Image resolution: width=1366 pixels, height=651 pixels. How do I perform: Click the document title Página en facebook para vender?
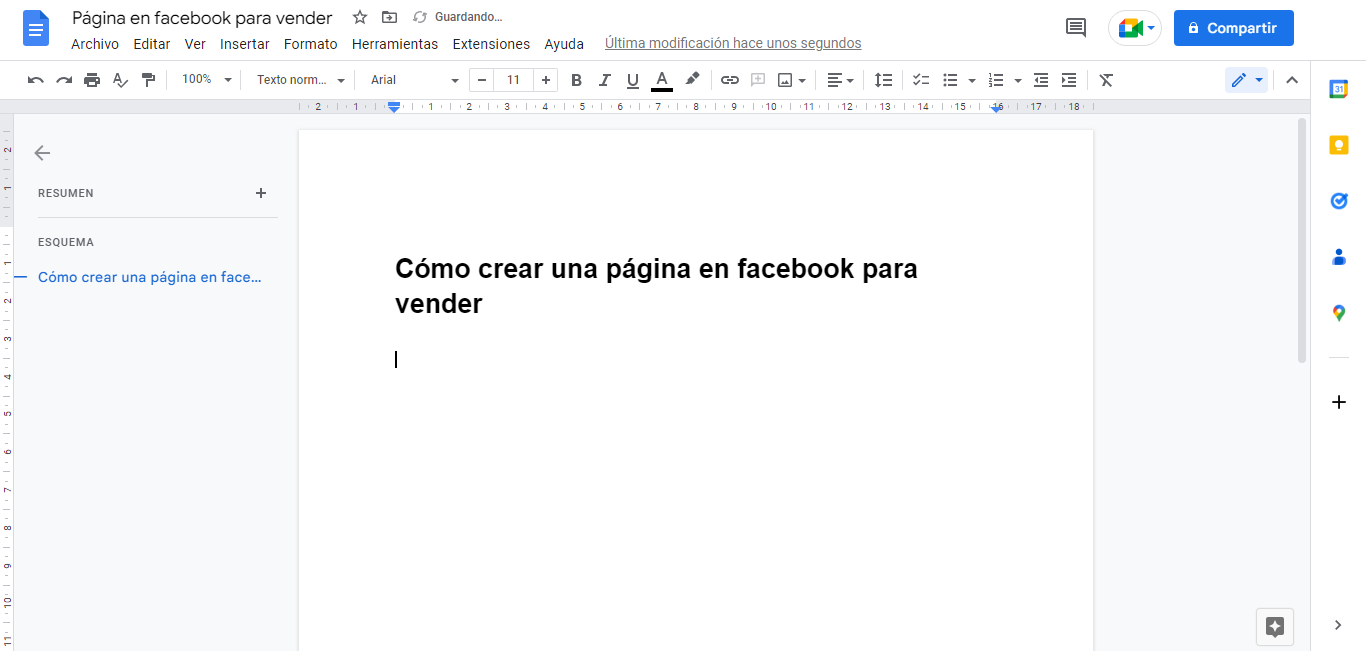pos(202,18)
